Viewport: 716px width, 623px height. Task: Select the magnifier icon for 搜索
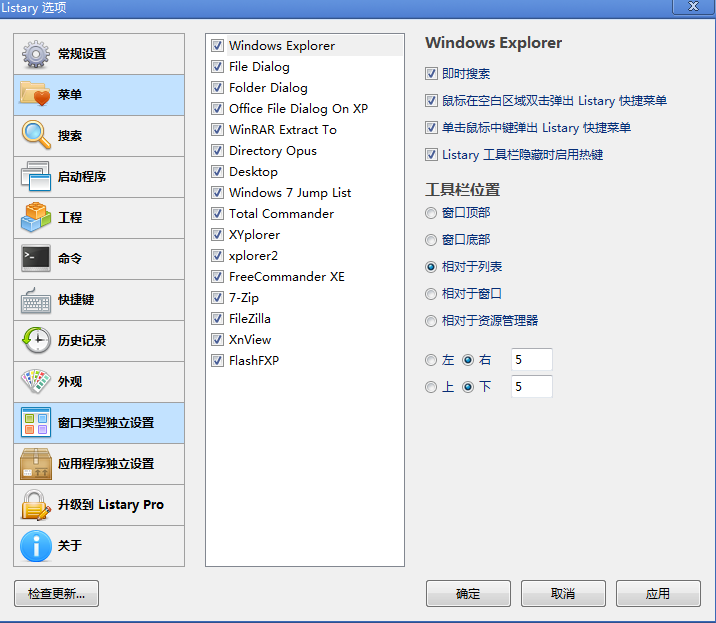click(x=36, y=135)
